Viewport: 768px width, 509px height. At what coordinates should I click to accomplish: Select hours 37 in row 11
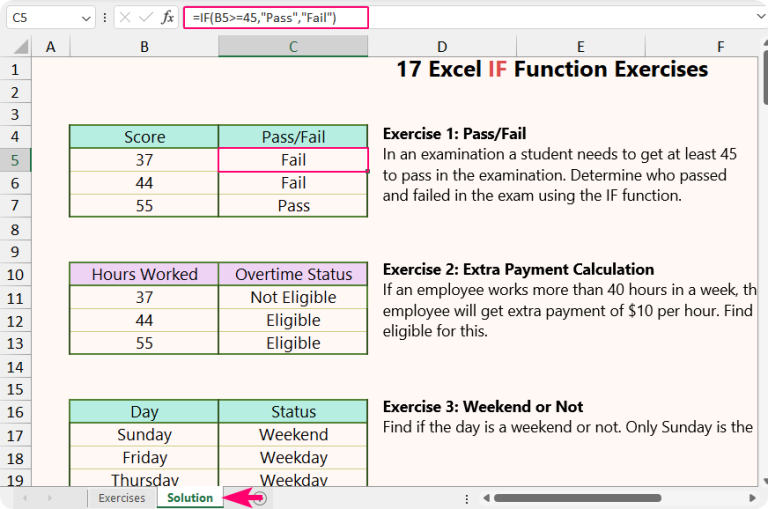pos(144,297)
